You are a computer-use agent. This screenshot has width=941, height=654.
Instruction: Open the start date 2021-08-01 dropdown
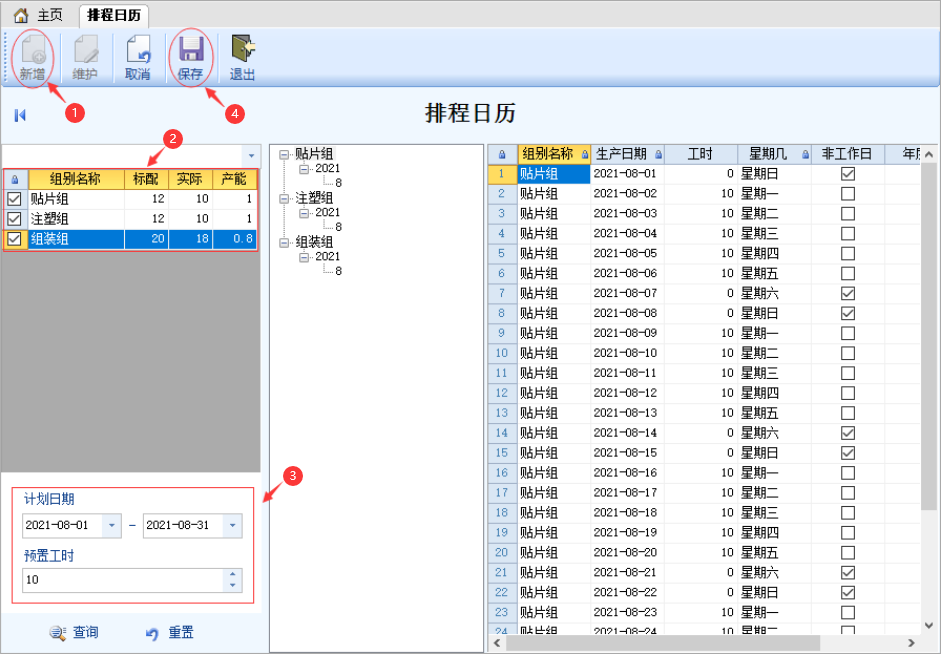click(112, 526)
